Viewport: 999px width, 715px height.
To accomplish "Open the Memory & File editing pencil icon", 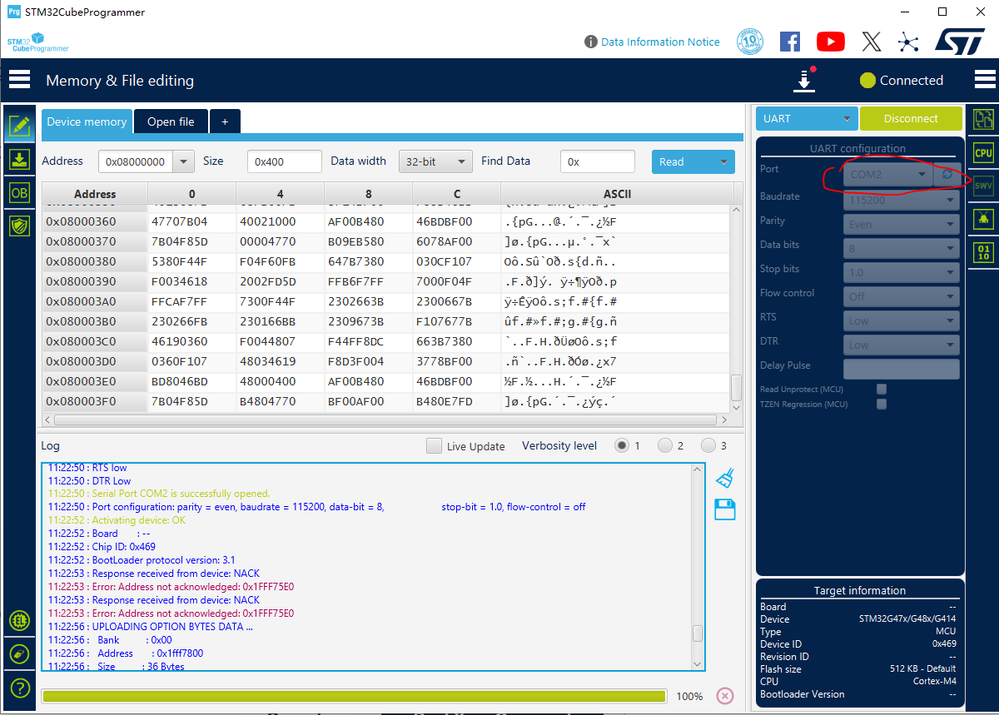I will coord(19,126).
